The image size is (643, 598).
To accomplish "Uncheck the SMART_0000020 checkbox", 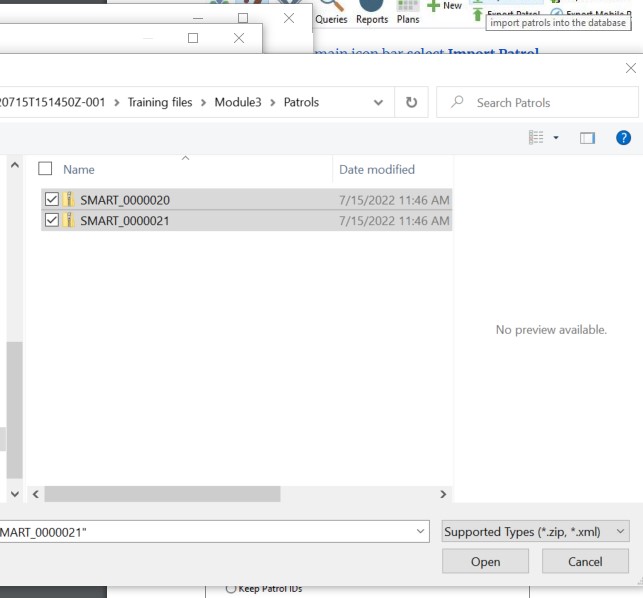I will coord(51,200).
